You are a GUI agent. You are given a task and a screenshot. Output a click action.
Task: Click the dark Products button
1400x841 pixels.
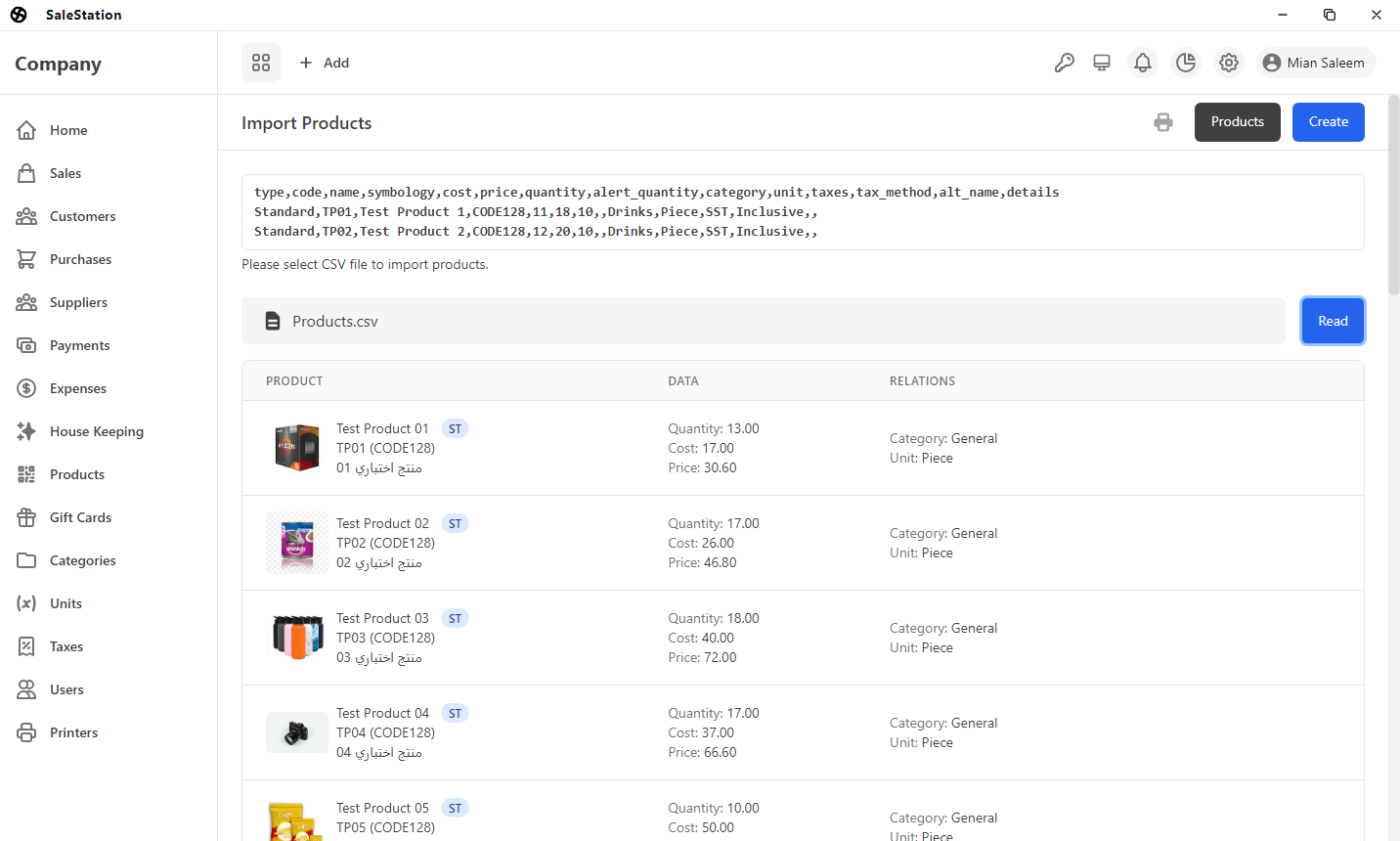(x=1237, y=122)
